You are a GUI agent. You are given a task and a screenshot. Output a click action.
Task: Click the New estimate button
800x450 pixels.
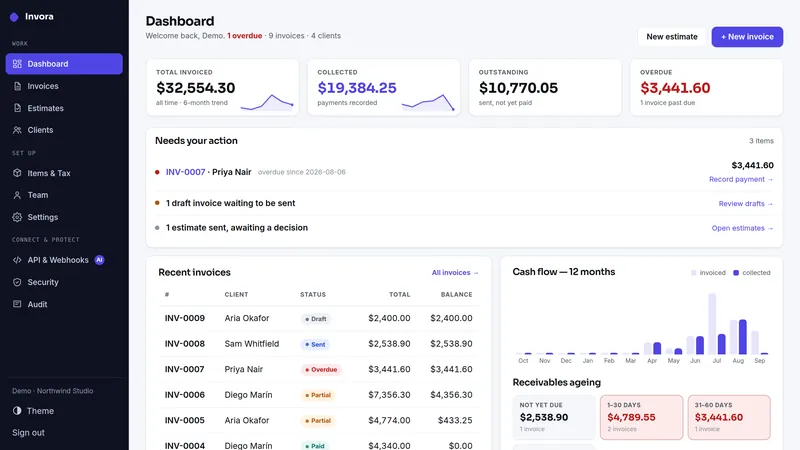pos(671,37)
